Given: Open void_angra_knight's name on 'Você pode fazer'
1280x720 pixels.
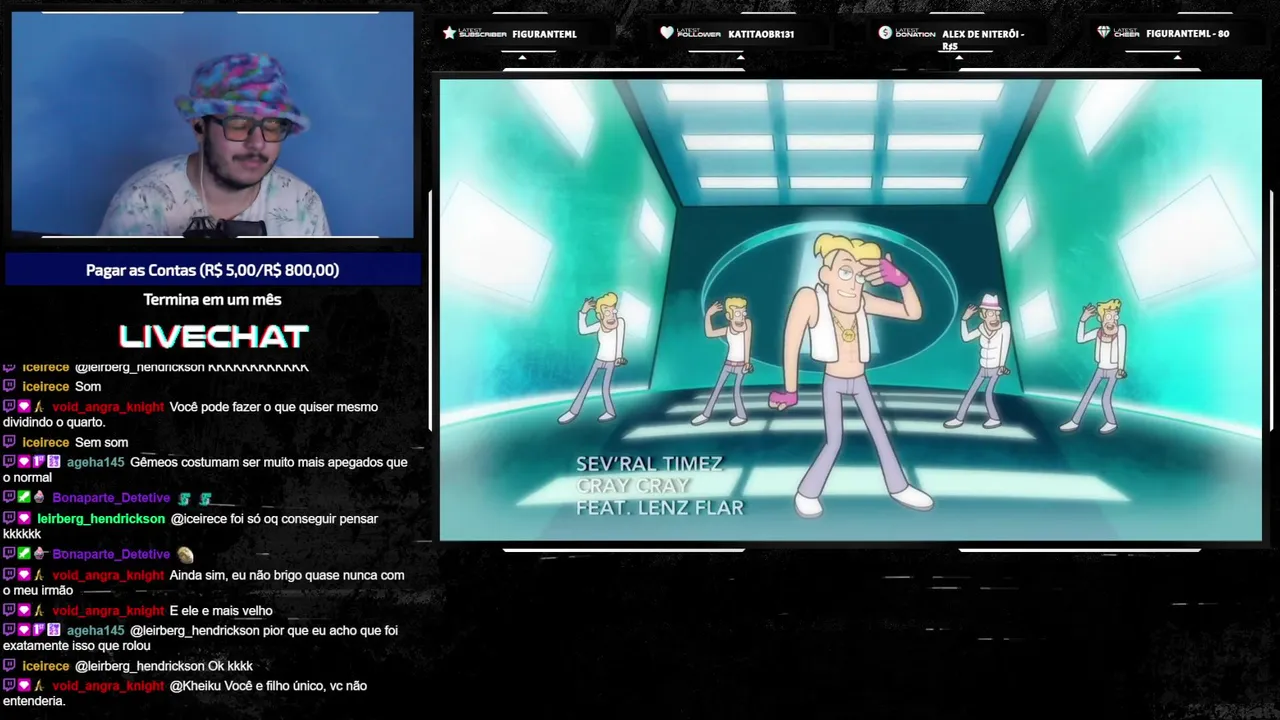Looking at the screenshot, I should click(x=108, y=407).
